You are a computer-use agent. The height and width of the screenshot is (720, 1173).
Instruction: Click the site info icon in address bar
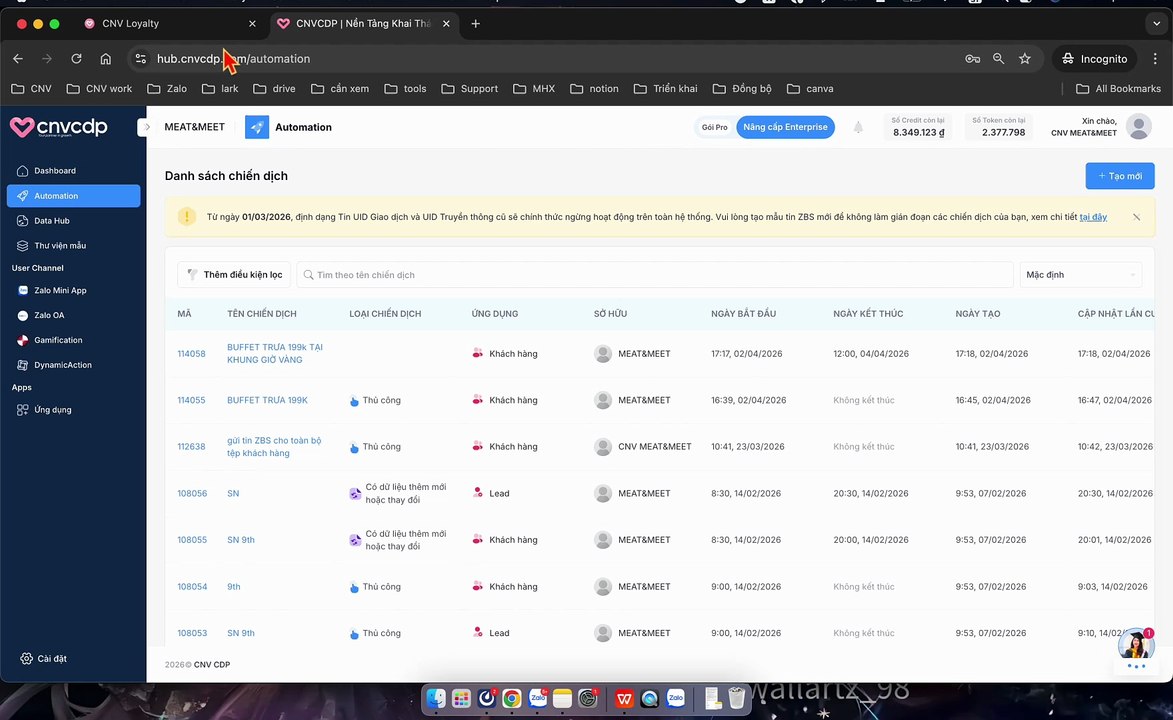(141, 58)
